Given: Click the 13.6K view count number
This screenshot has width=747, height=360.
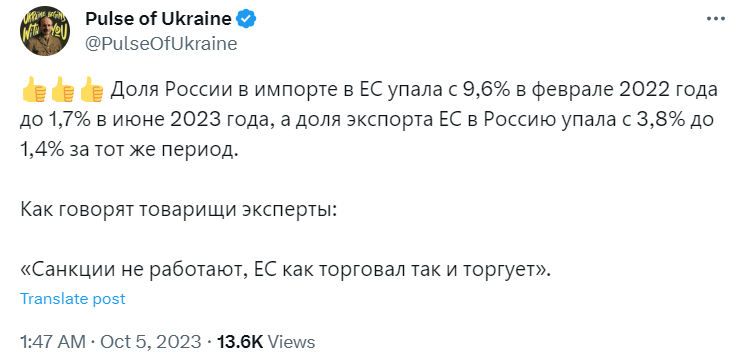Looking at the screenshot, I should tap(240, 342).
